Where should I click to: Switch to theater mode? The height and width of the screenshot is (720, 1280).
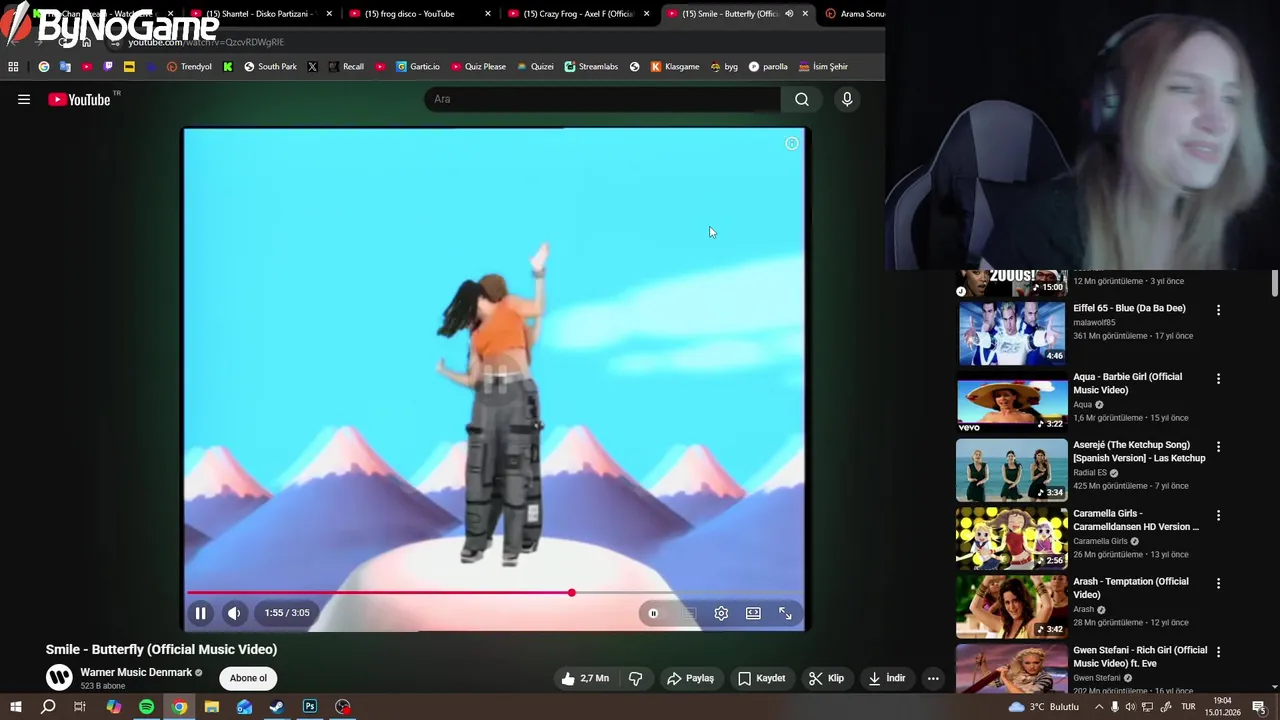click(x=753, y=613)
